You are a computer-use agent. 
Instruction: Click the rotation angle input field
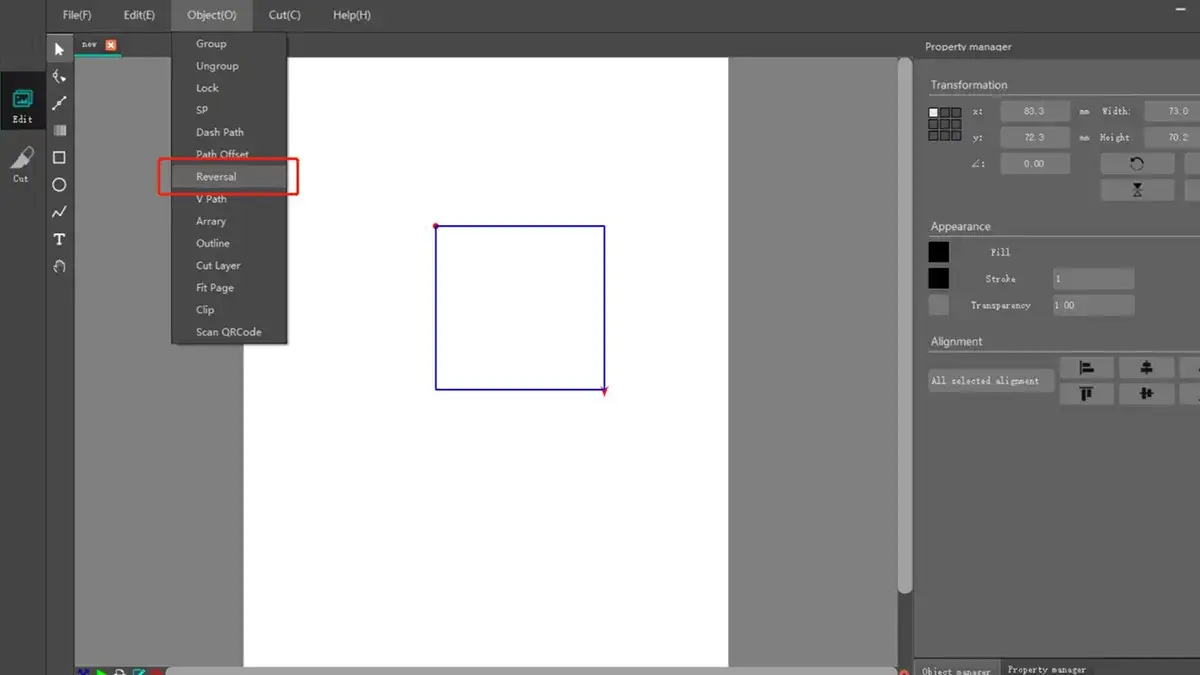[1034, 163]
